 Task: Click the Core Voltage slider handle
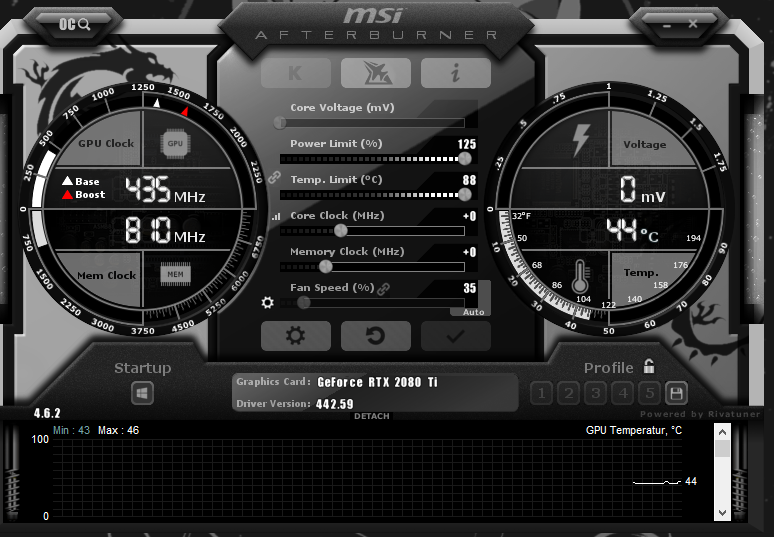pos(280,122)
